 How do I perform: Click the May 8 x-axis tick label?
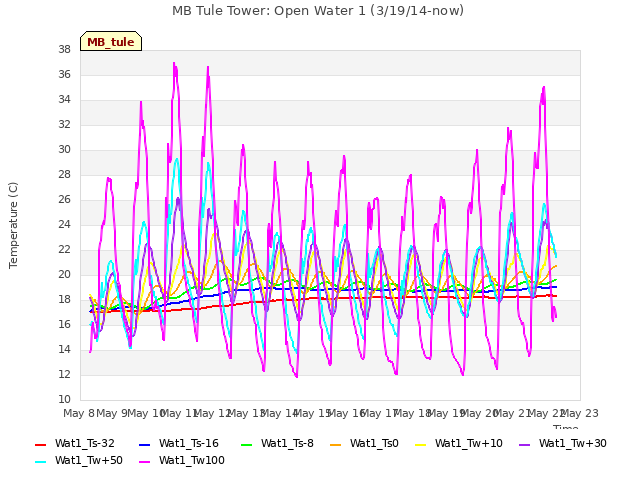[79, 413]
